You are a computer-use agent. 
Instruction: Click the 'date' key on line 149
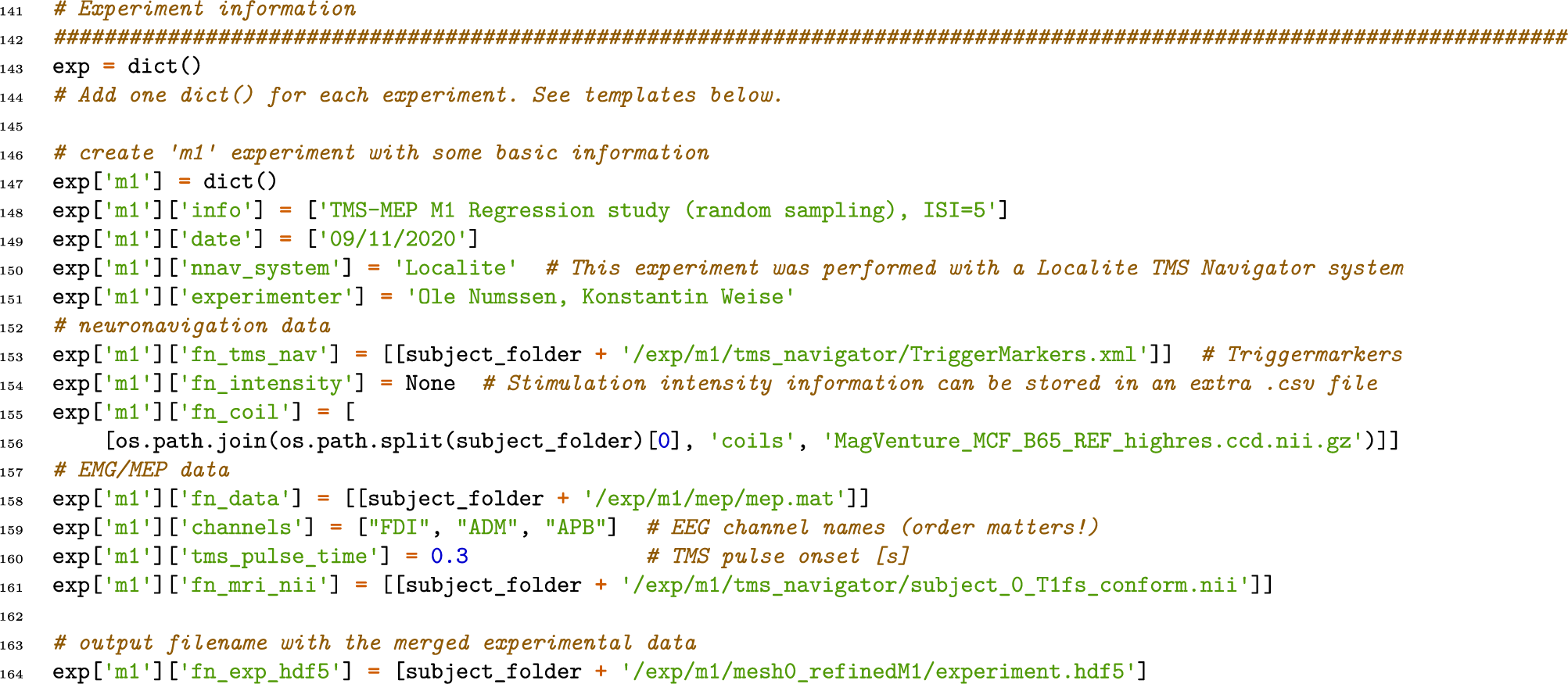[x=216, y=240]
